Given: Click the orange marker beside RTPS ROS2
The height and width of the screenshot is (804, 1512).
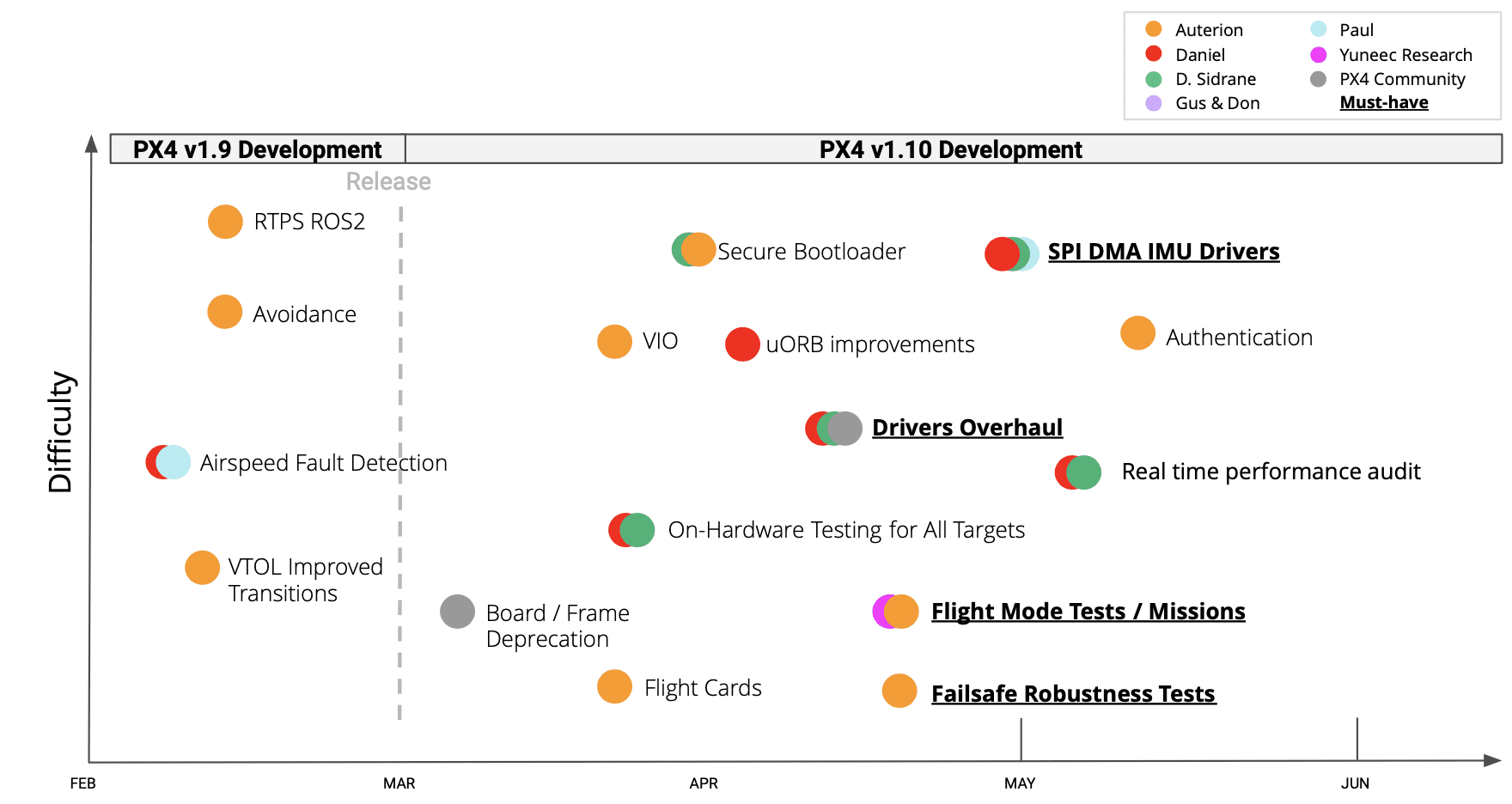Looking at the screenshot, I should (x=225, y=222).
